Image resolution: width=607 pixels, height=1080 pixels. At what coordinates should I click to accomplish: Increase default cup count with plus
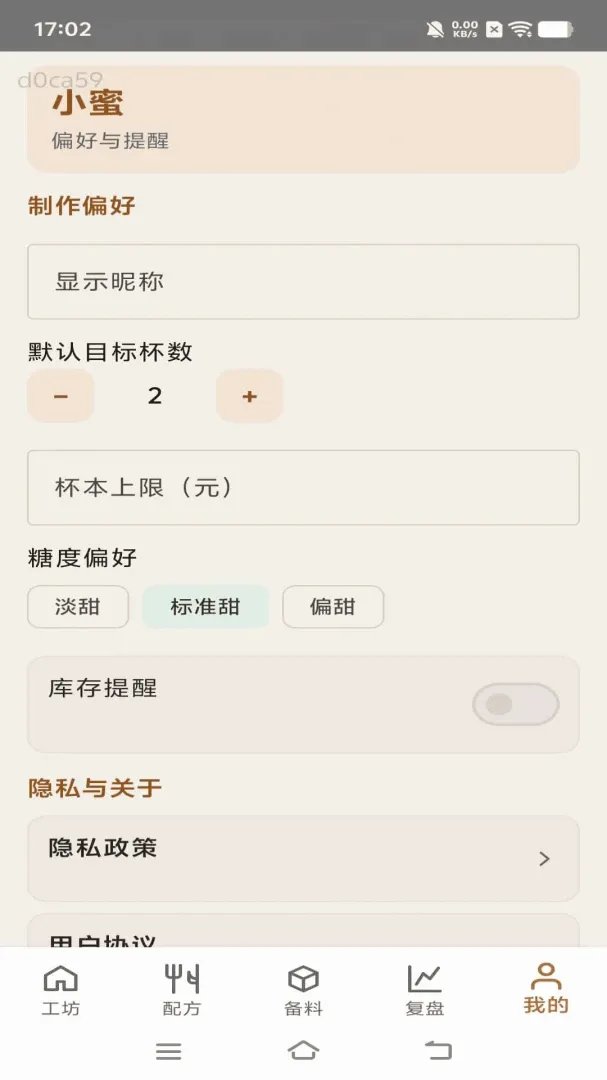[x=249, y=396]
